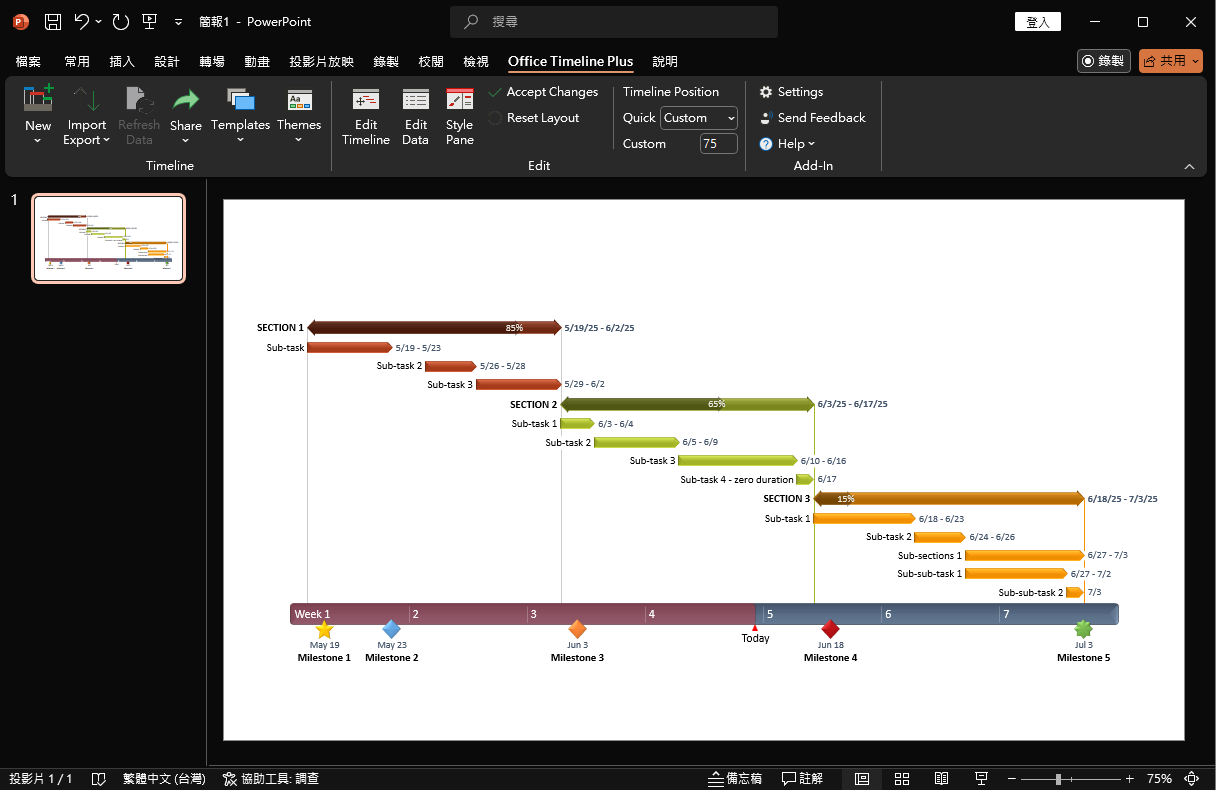Open the Style Pane
Image resolution: width=1216 pixels, height=790 pixels.
(x=460, y=115)
